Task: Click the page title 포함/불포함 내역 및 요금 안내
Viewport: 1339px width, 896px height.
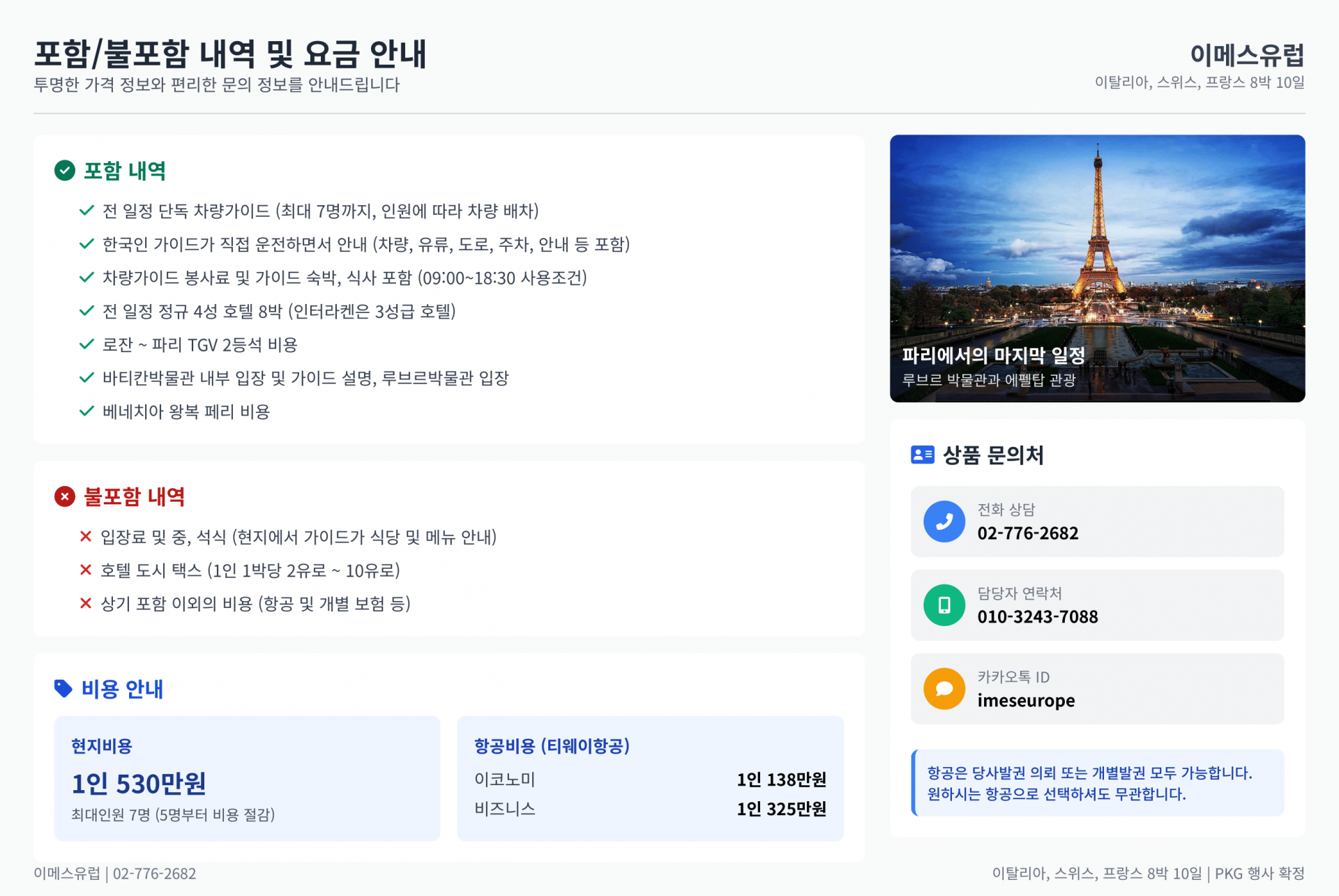Action: click(x=230, y=54)
